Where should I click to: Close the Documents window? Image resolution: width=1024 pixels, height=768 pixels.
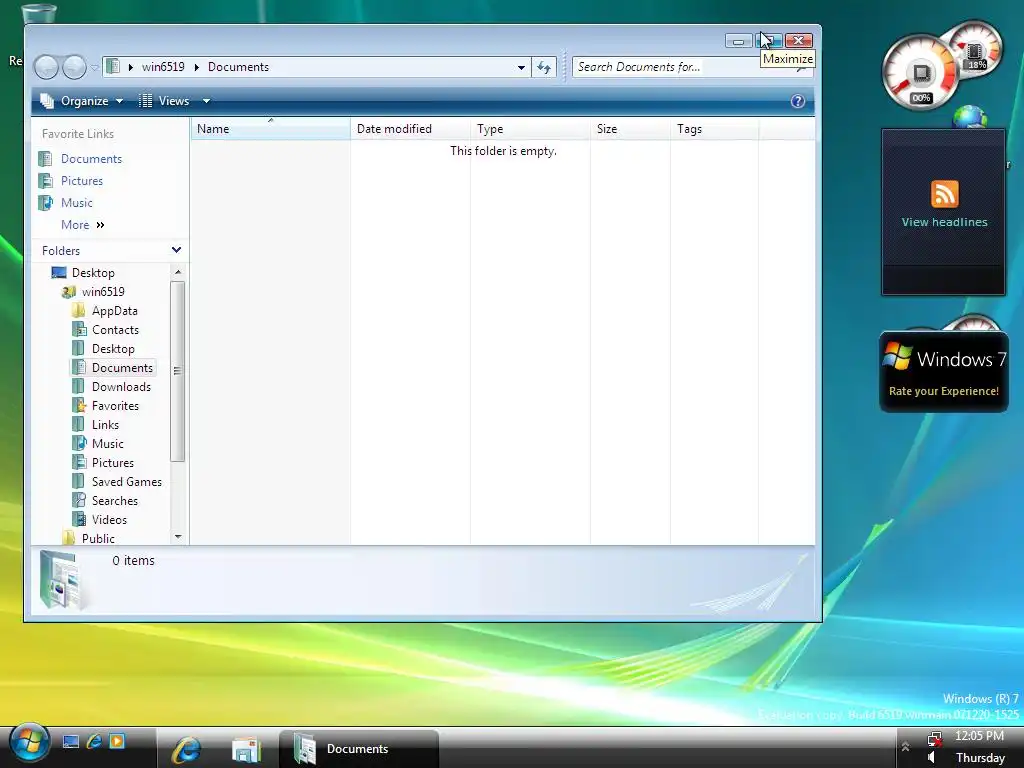pos(798,41)
